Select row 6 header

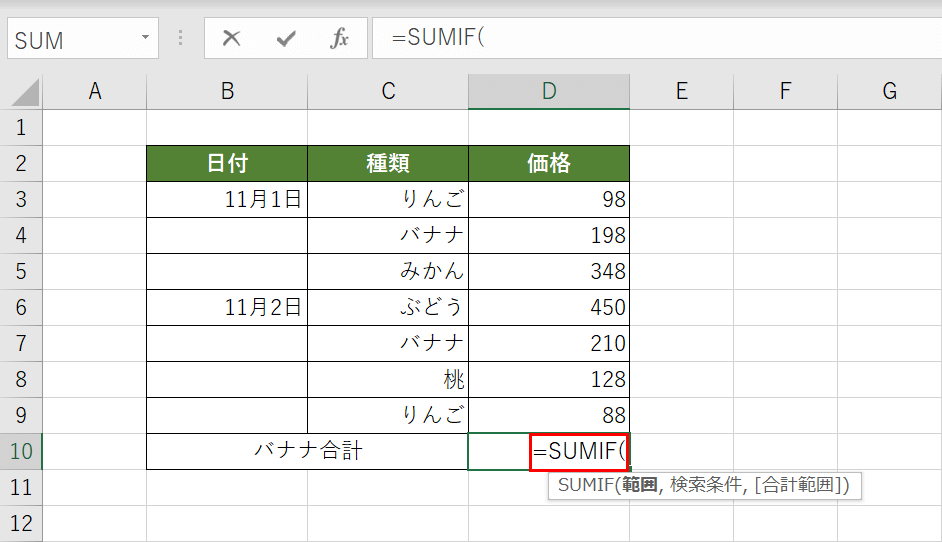pyautogui.click(x=21, y=308)
